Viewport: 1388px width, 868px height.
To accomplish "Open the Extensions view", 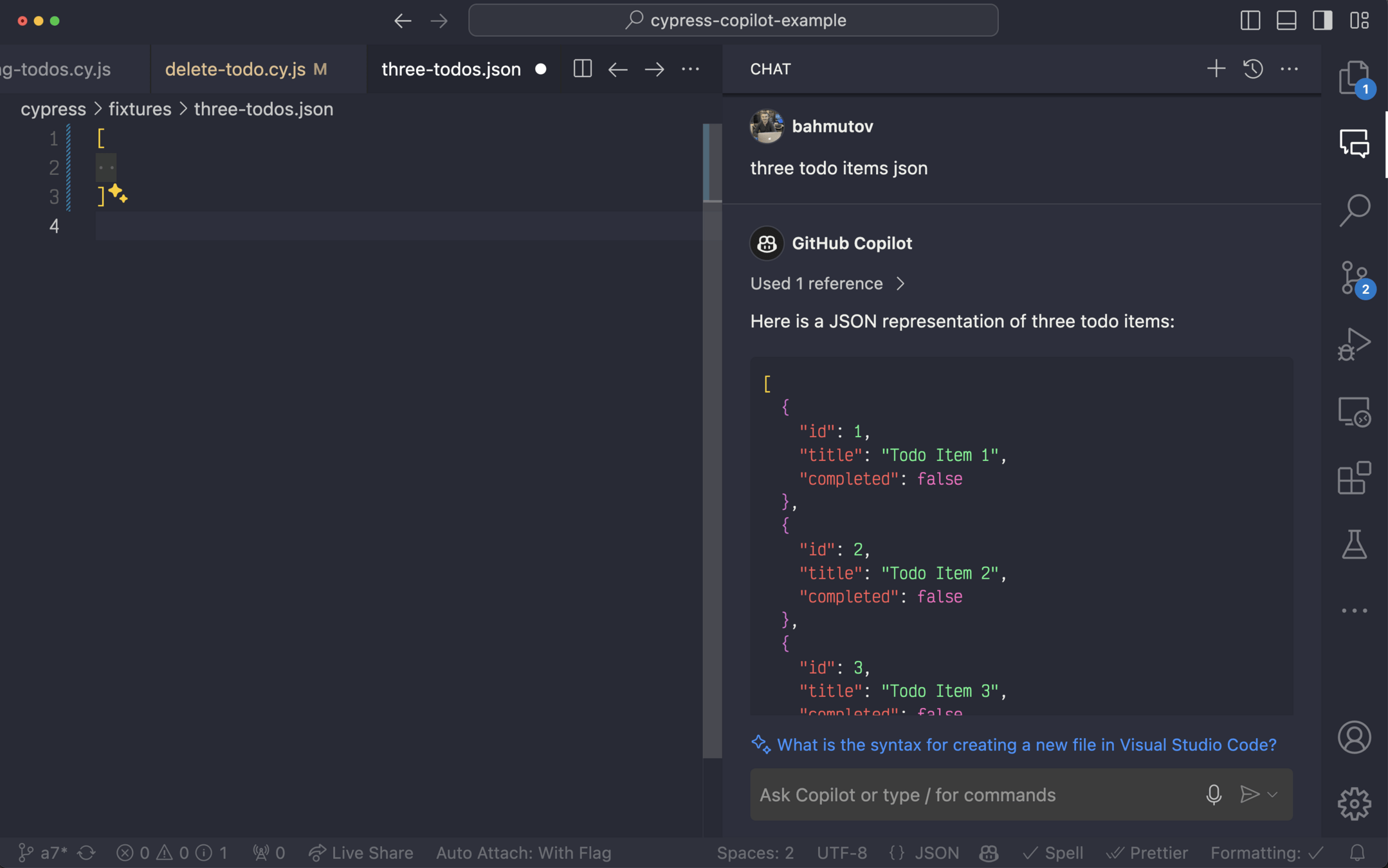I will pos(1354,478).
